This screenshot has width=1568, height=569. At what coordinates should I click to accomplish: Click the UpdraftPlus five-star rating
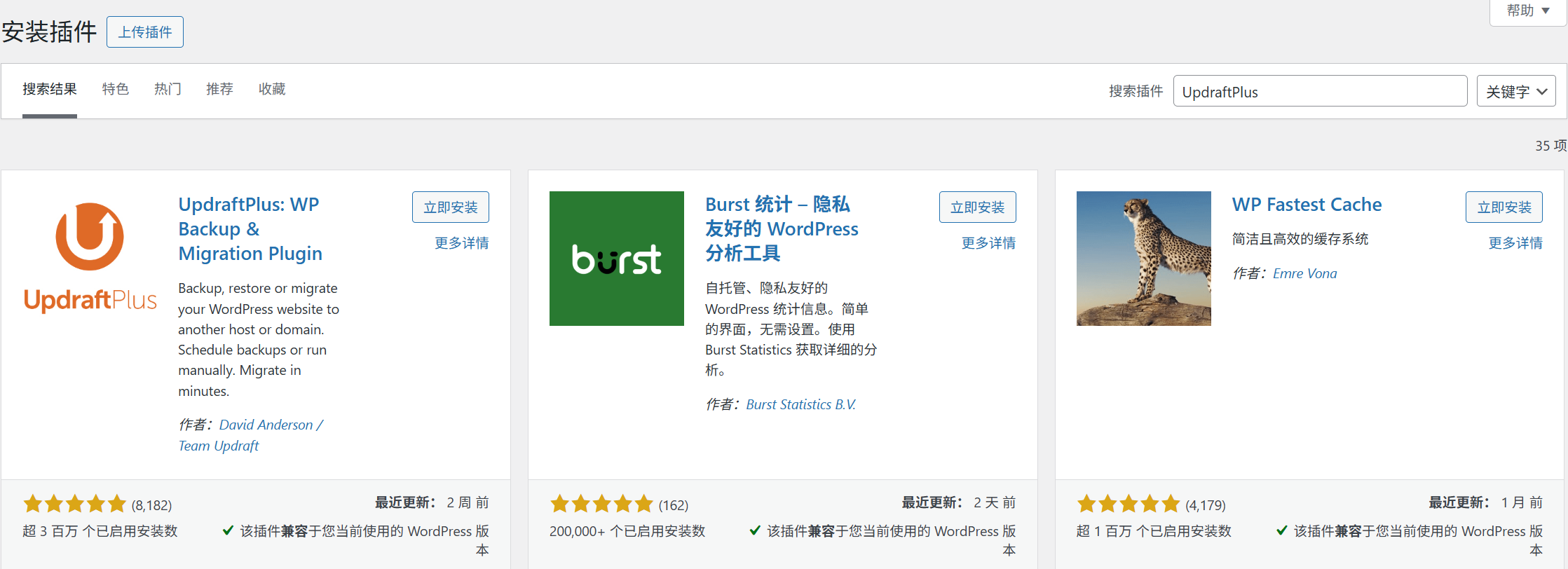[x=74, y=504]
